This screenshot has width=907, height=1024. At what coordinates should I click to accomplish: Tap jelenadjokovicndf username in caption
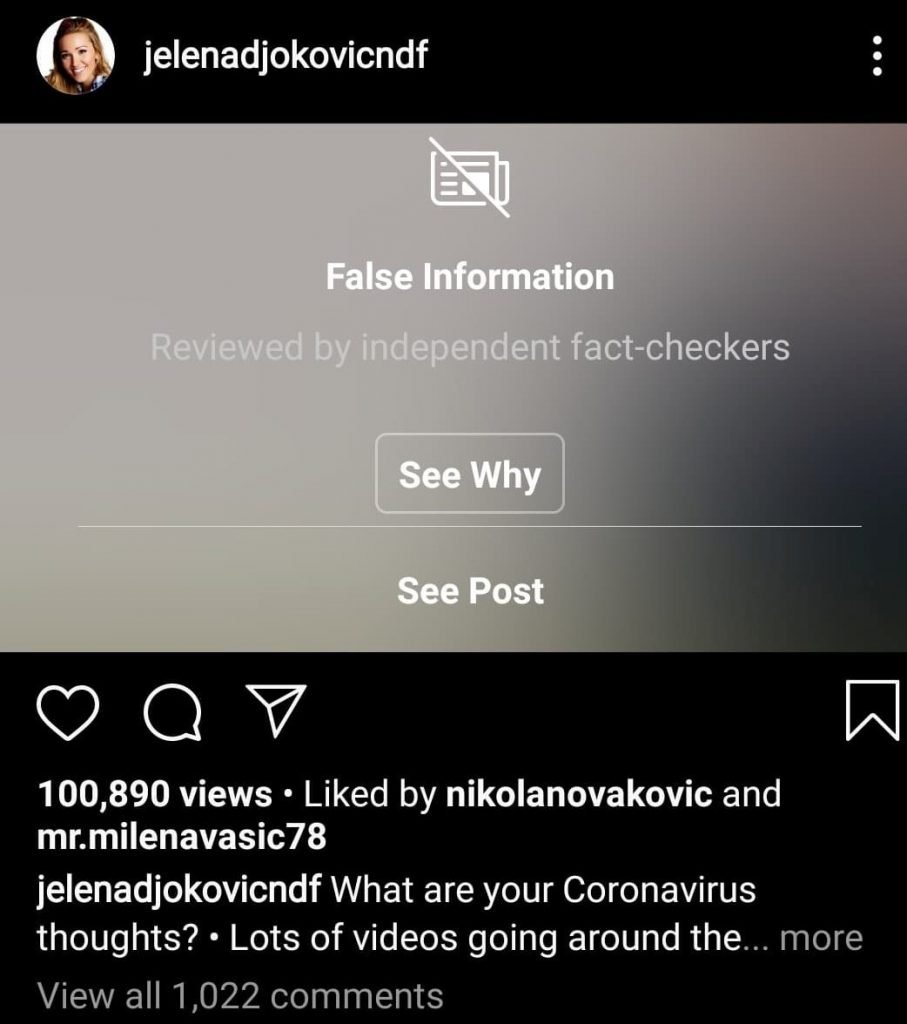179,891
